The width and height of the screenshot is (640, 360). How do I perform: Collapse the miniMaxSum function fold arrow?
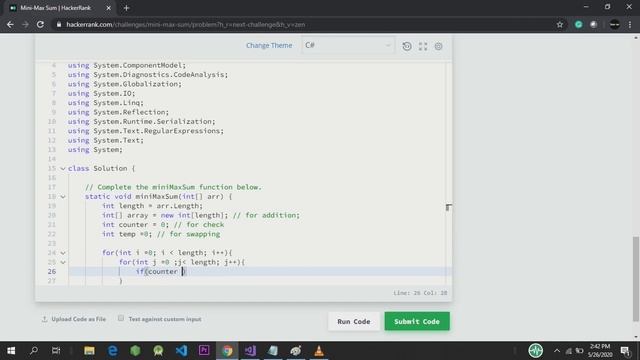click(63, 197)
